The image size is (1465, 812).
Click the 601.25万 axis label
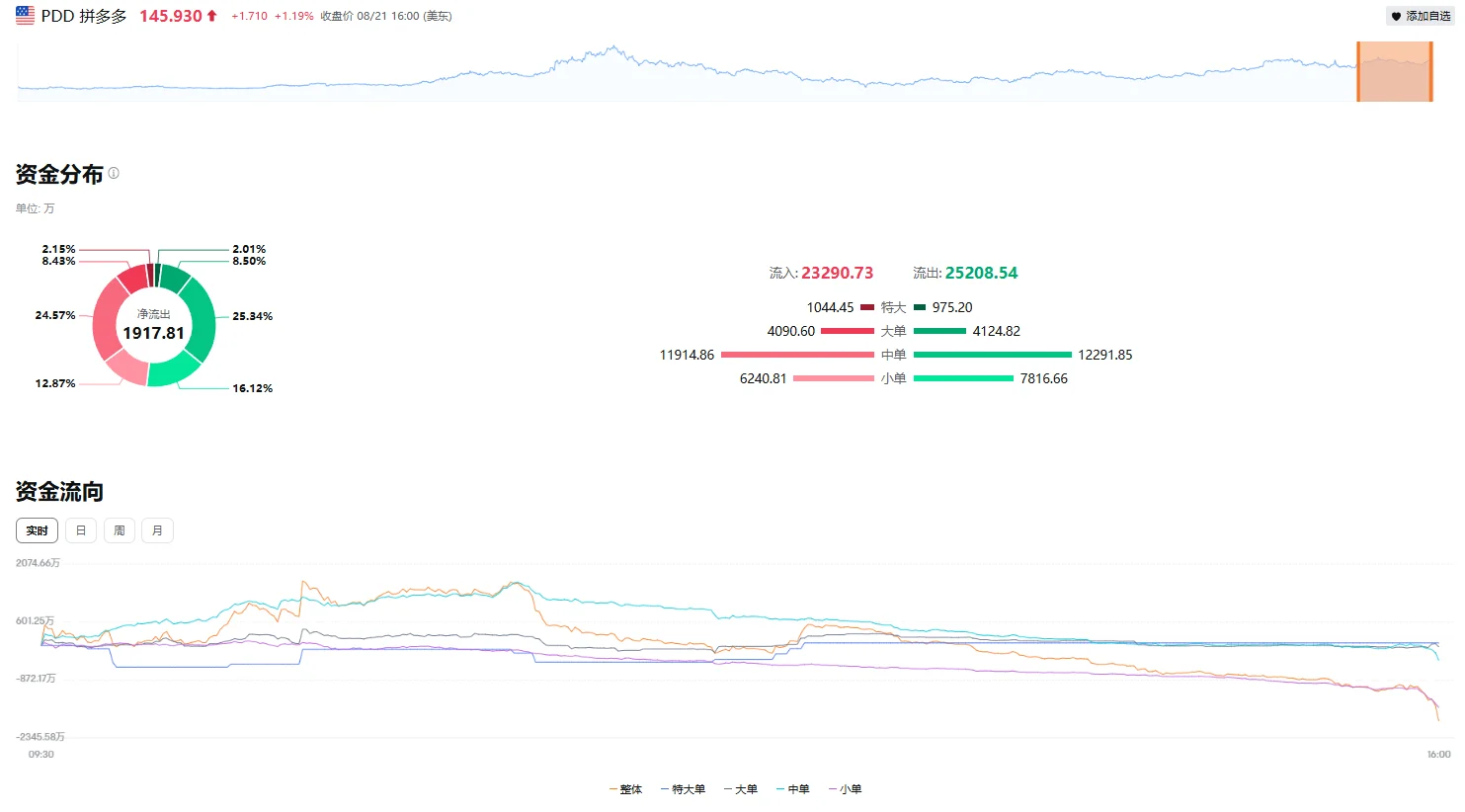35,620
